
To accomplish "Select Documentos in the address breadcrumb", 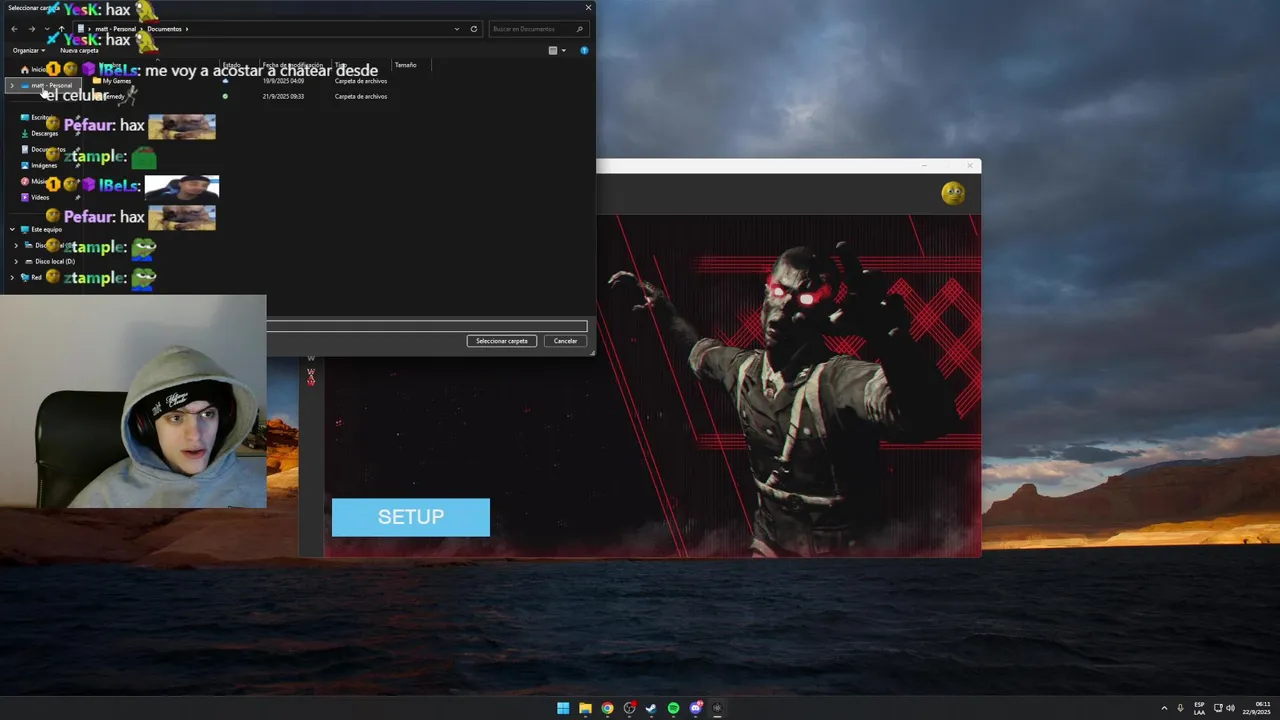I will pos(165,29).
